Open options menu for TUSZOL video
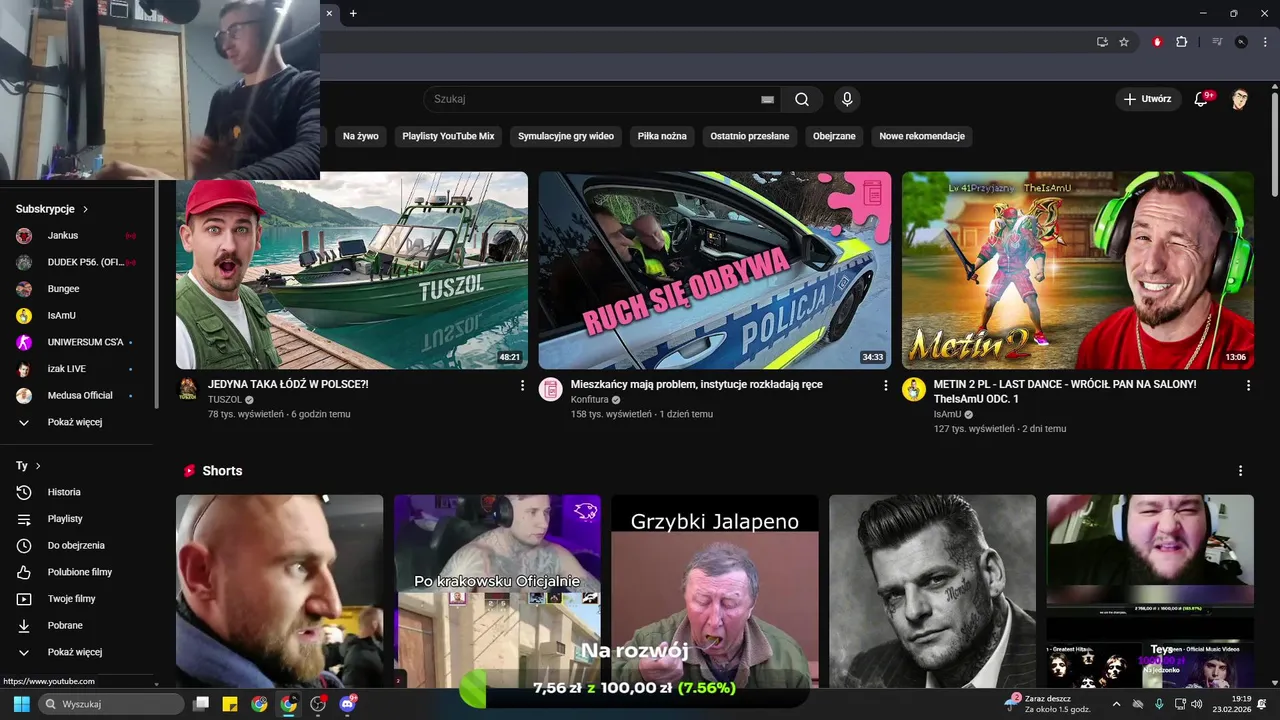 (x=522, y=385)
